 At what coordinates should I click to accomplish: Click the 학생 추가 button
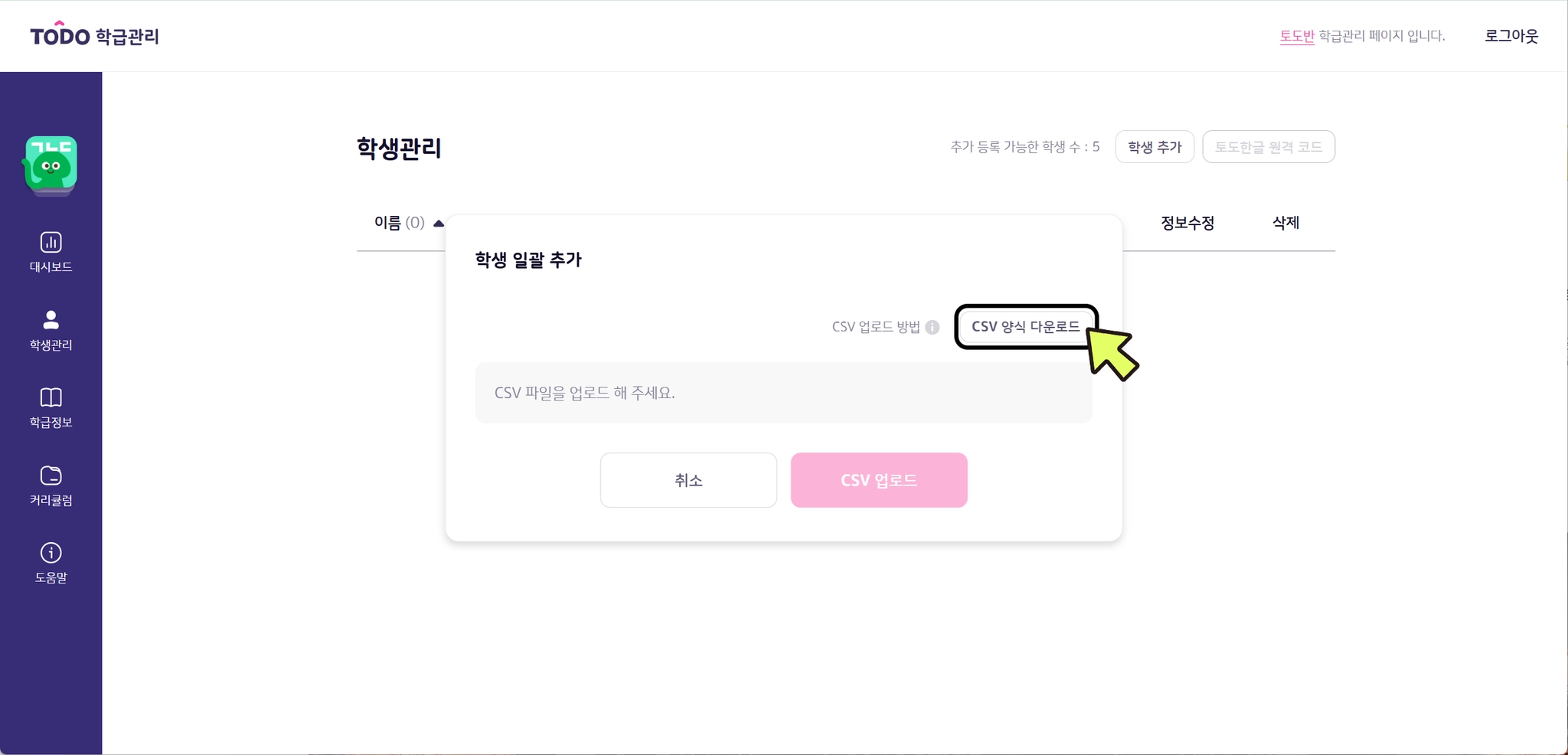pos(1154,147)
